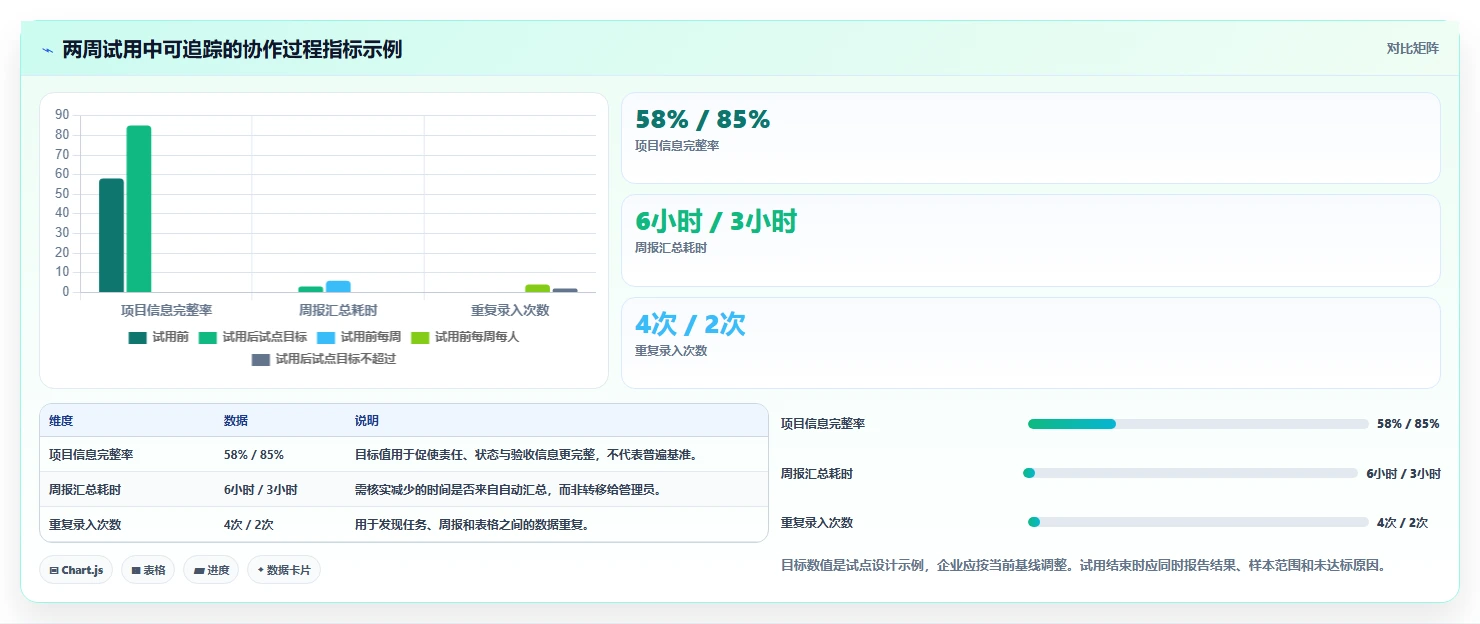
Task: Select the 项目信息完整率 table row label
Action: tap(91, 455)
